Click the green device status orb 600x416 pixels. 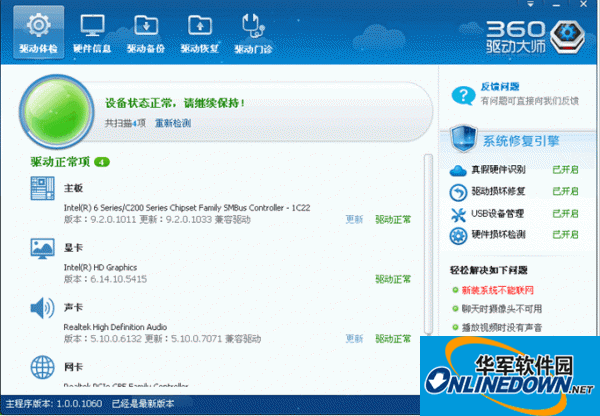(57, 111)
